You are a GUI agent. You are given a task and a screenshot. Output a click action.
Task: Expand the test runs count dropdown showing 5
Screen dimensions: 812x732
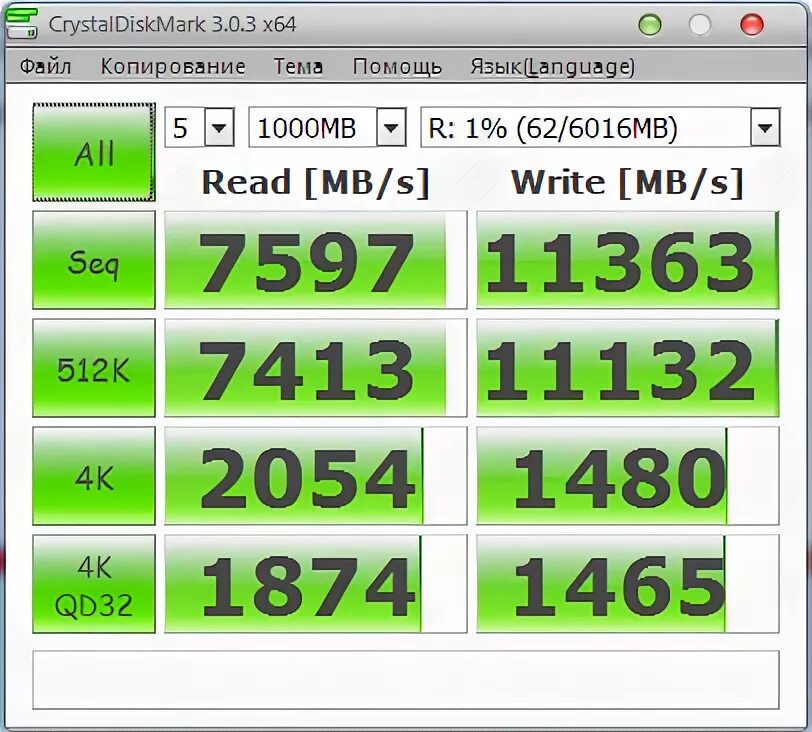point(219,127)
